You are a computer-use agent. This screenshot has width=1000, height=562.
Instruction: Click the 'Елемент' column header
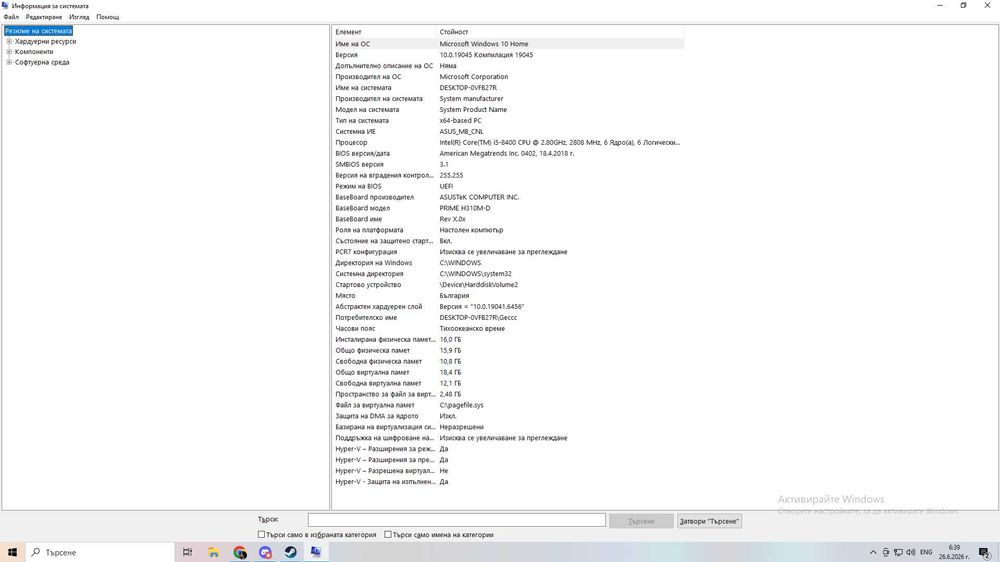point(384,32)
